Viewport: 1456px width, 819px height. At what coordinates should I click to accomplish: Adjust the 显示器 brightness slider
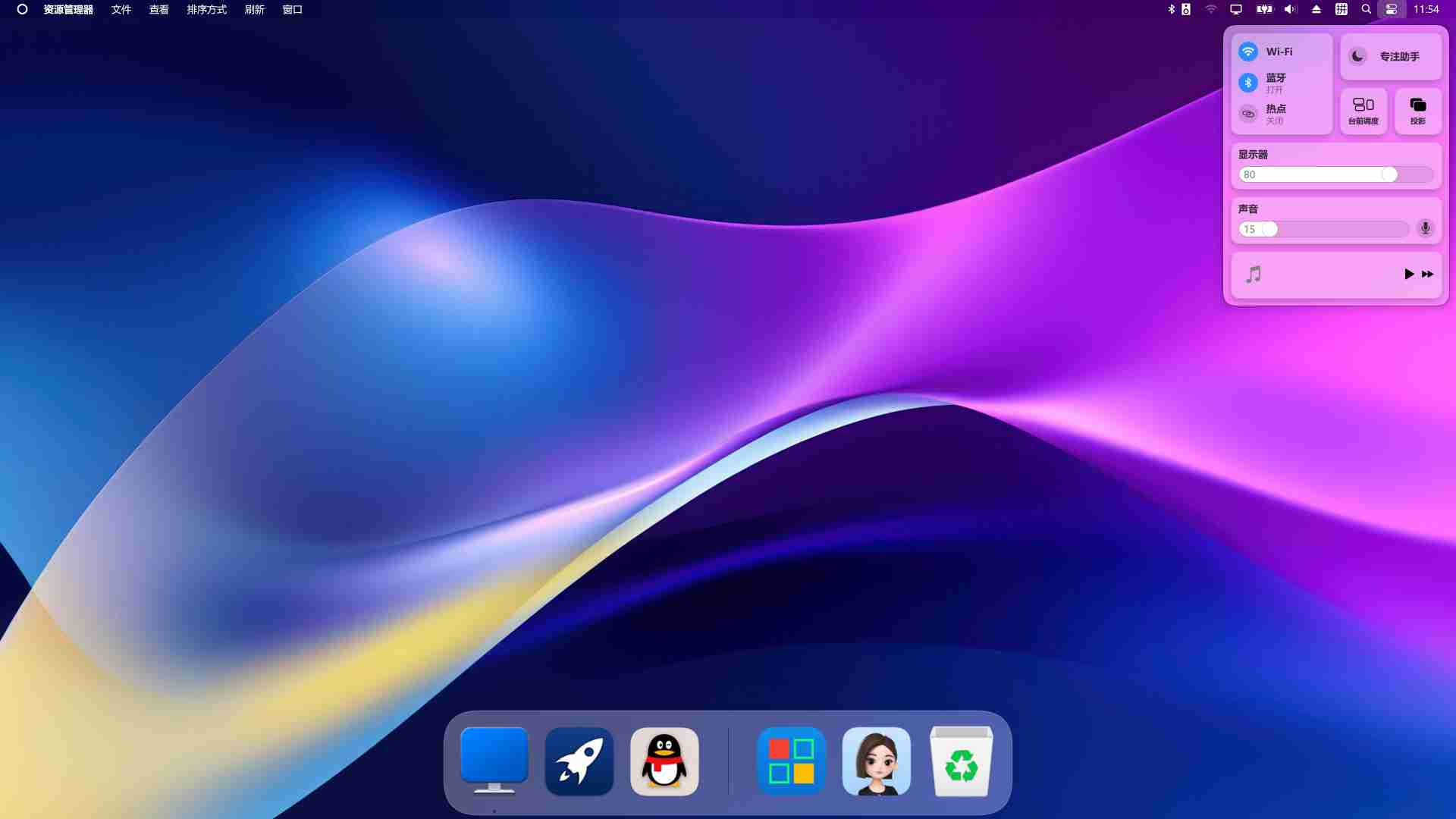tap(1389, 174)
